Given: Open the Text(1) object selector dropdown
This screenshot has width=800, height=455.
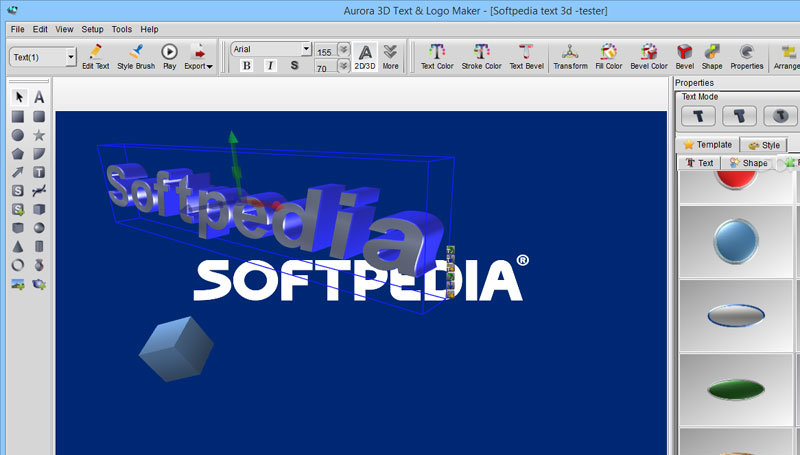Looking at the screenshot, I should tap(71, 57).
